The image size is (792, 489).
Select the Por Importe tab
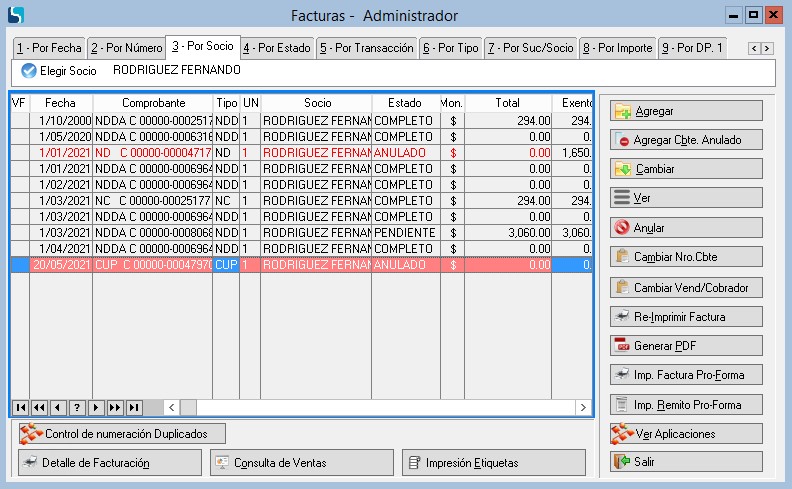coord(617,48)
